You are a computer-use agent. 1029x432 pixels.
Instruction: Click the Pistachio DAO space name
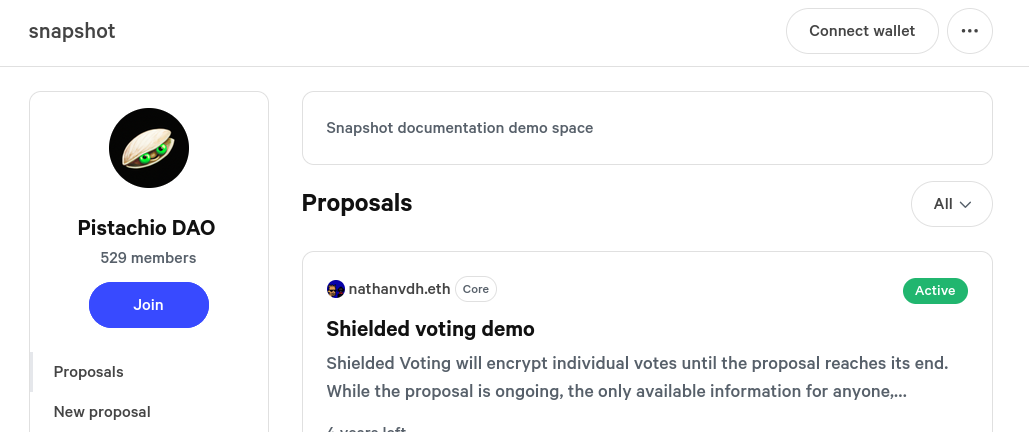coord(146,228)
